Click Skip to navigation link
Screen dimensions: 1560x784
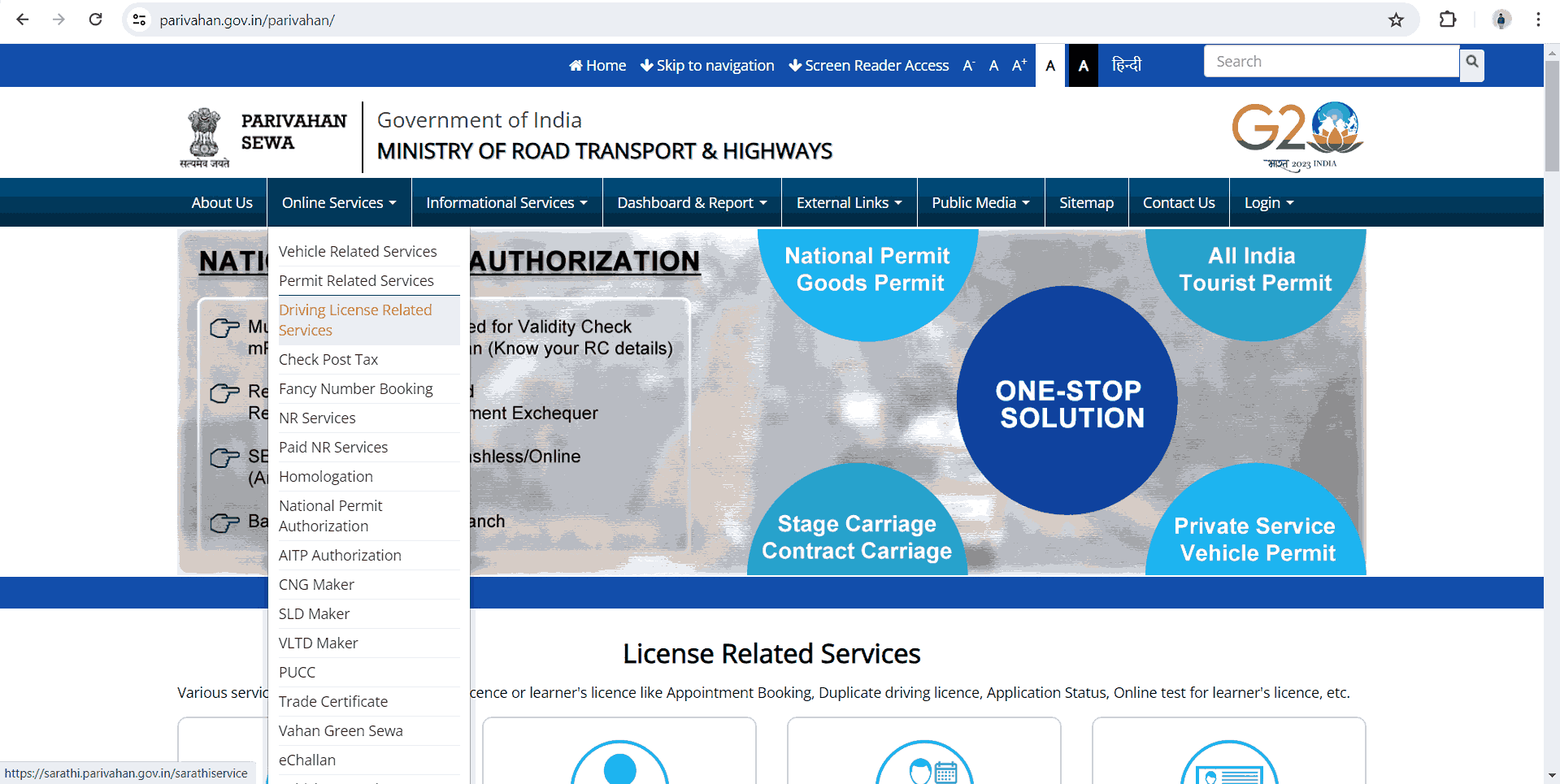(707, 66)
